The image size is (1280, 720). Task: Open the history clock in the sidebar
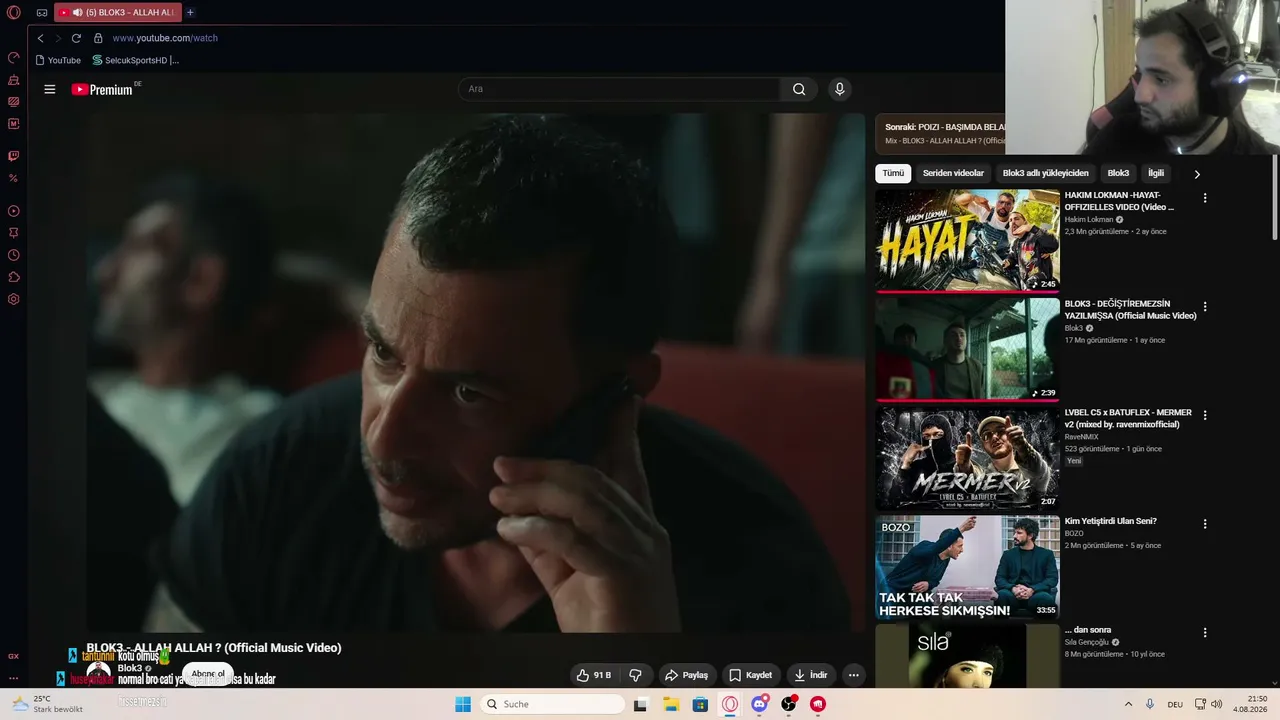(x=13, y=255)
